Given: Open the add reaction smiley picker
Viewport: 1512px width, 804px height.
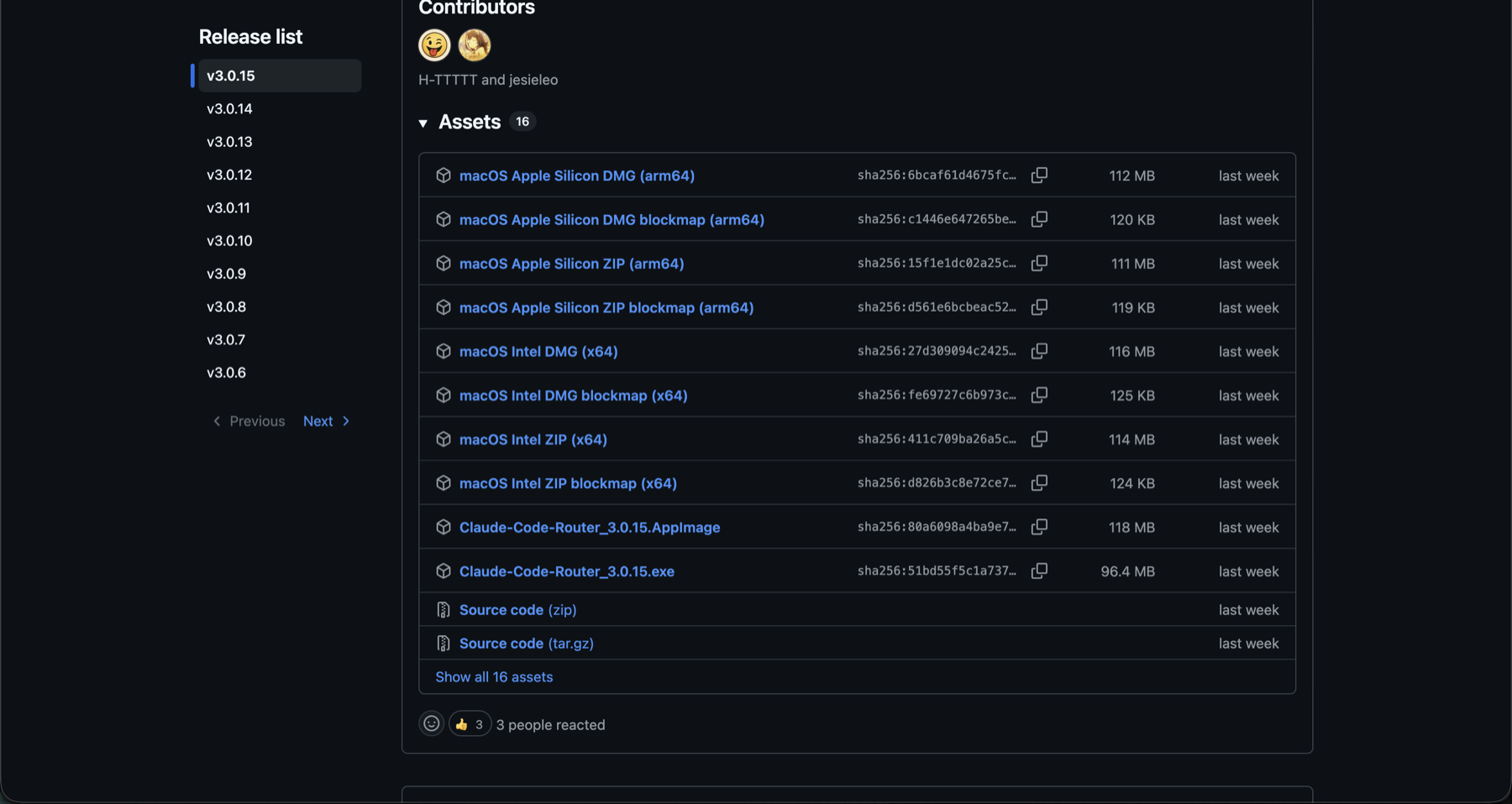Looking at the screenshot, I should 432,723.
